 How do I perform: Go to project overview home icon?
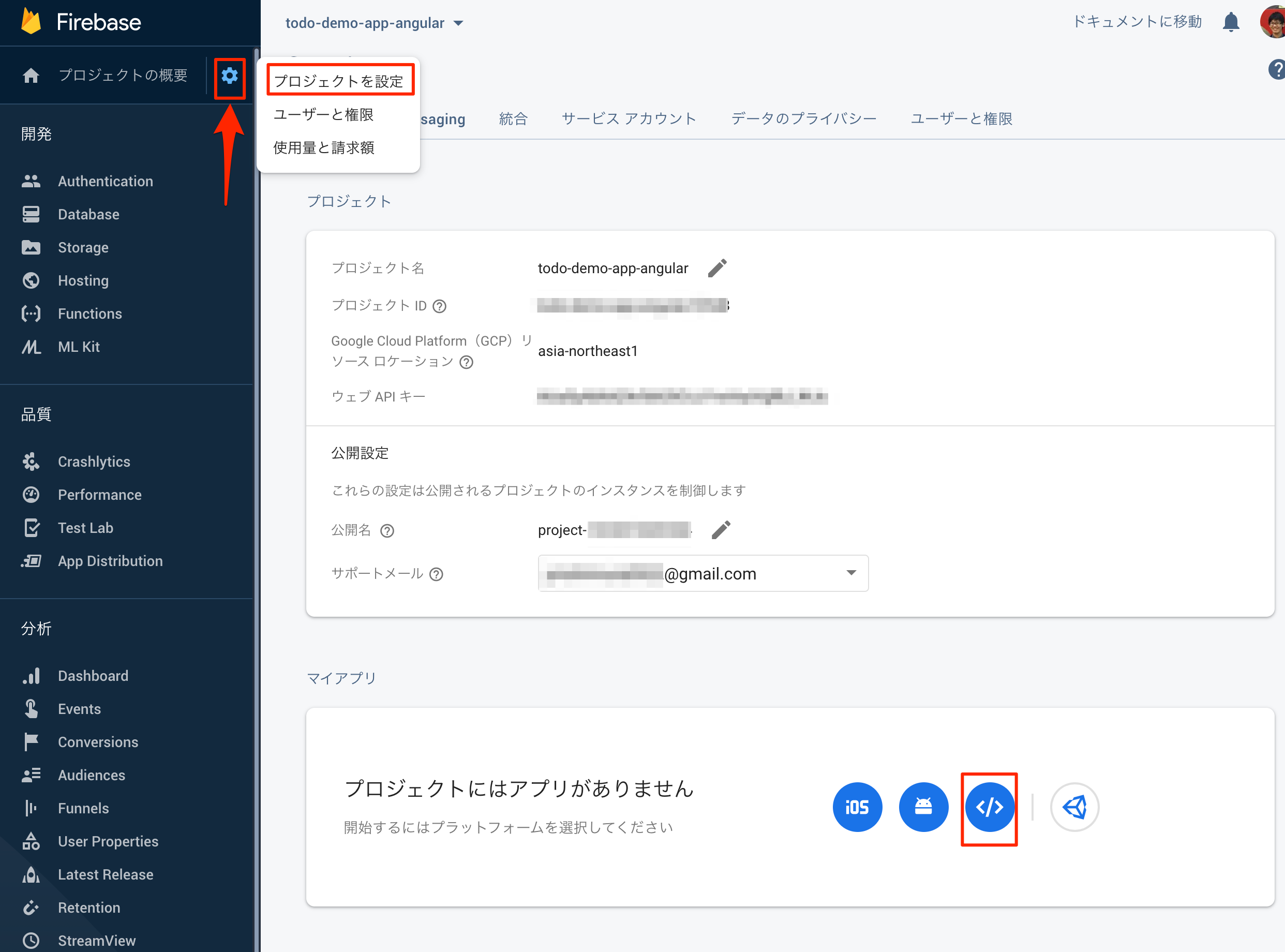31,76
